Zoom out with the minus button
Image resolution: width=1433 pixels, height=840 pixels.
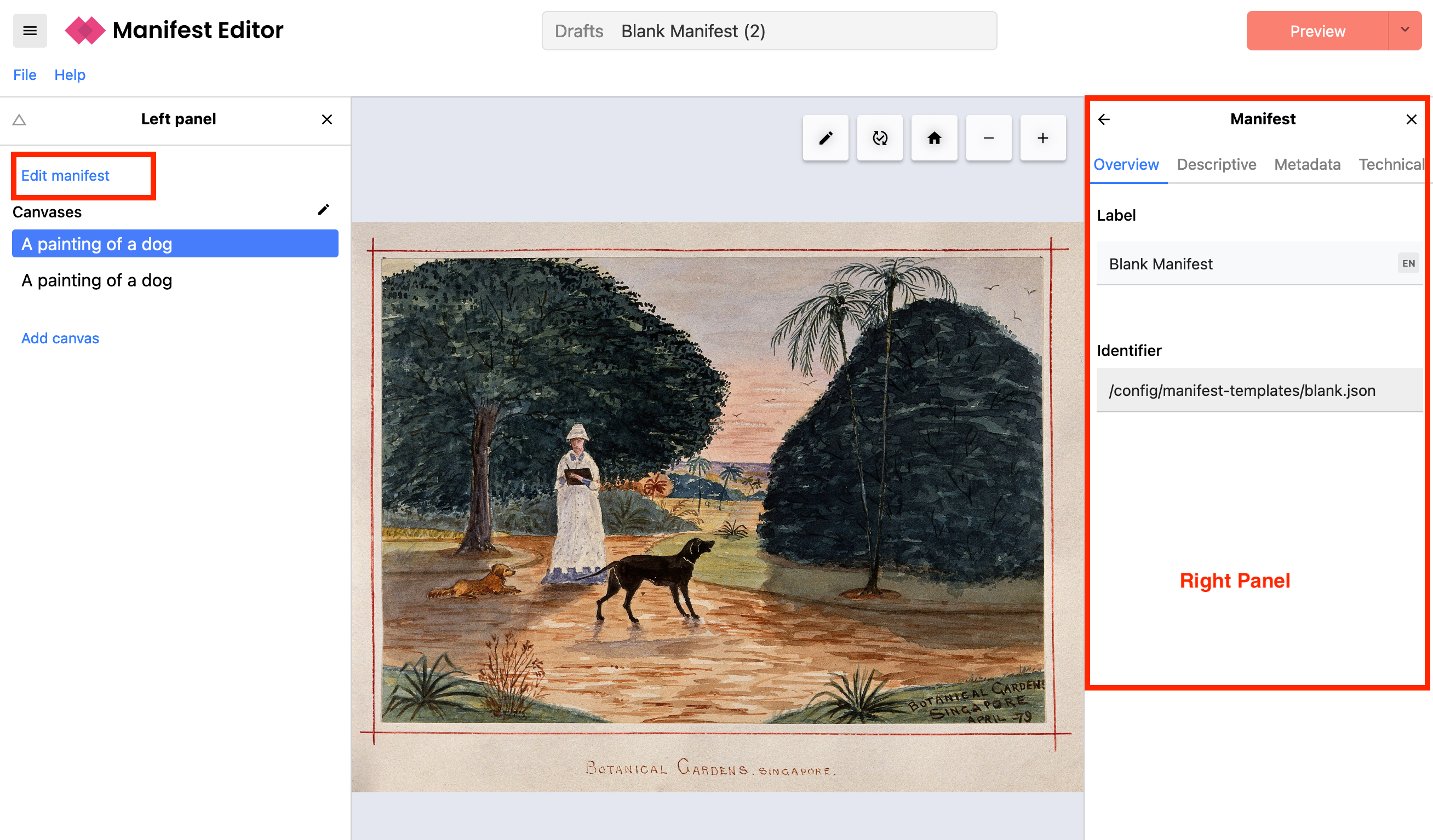[x=988, y=138]
